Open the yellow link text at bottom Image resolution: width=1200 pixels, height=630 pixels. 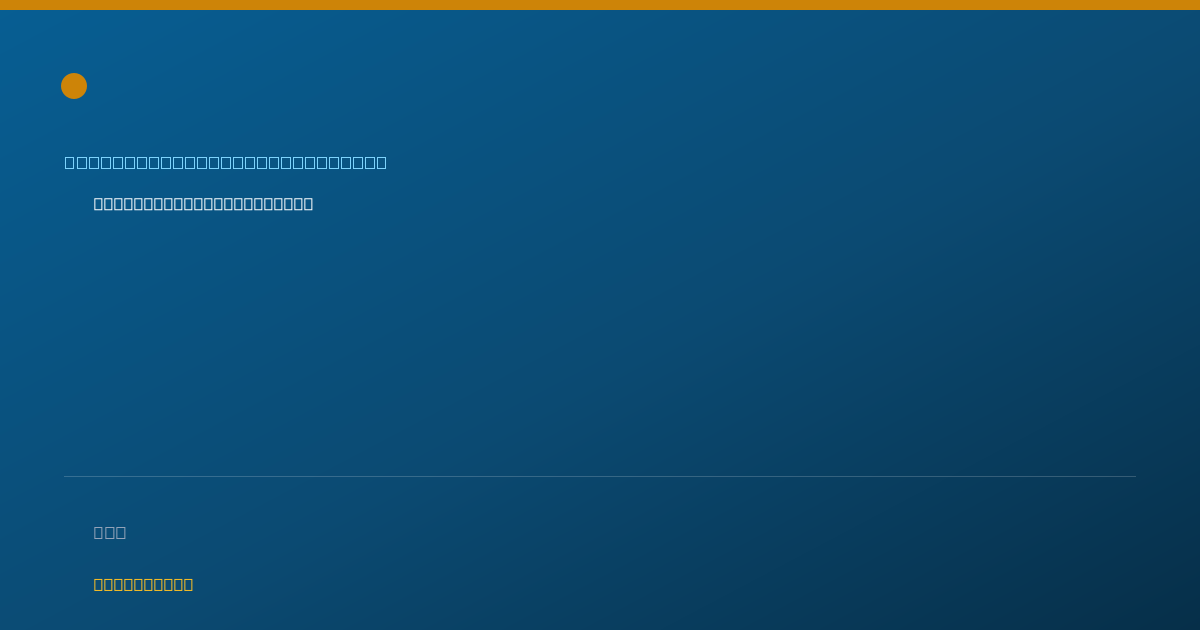(x=143, y=584)
